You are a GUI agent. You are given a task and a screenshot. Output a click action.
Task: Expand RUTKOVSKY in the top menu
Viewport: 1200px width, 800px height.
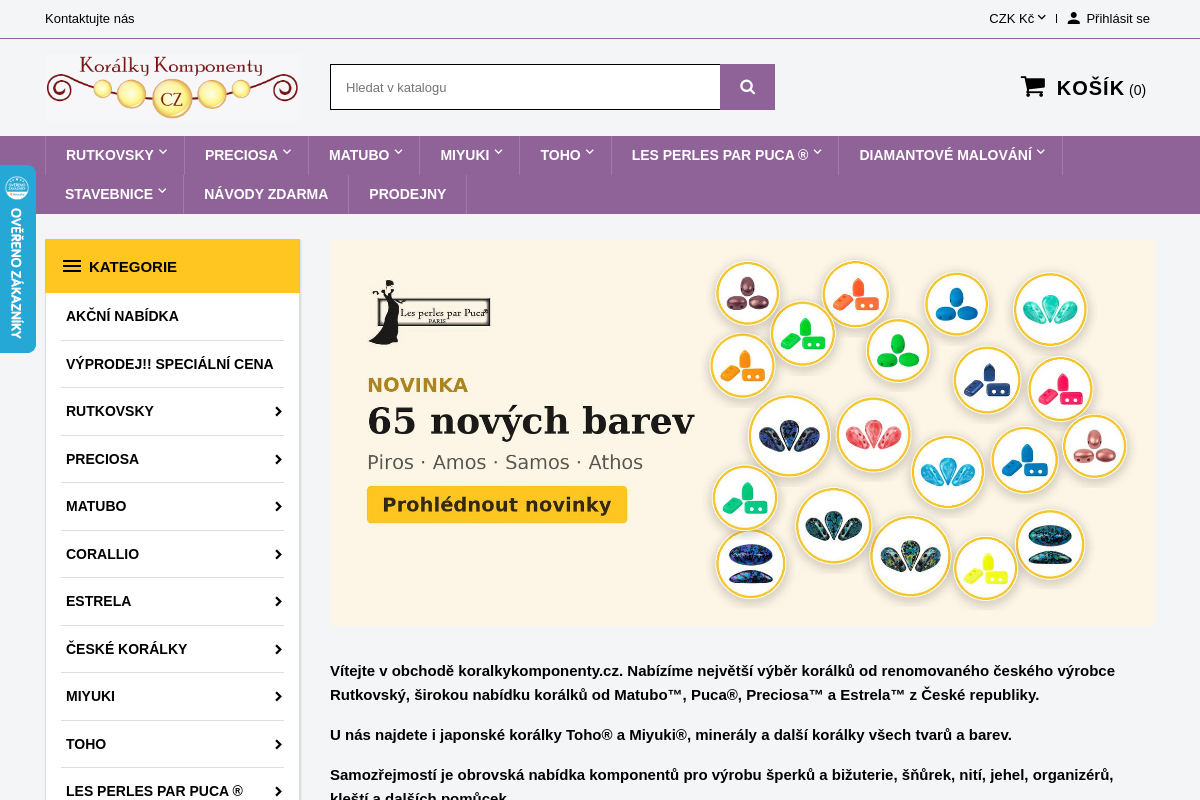pyautogui.click(x=115, y=155)
